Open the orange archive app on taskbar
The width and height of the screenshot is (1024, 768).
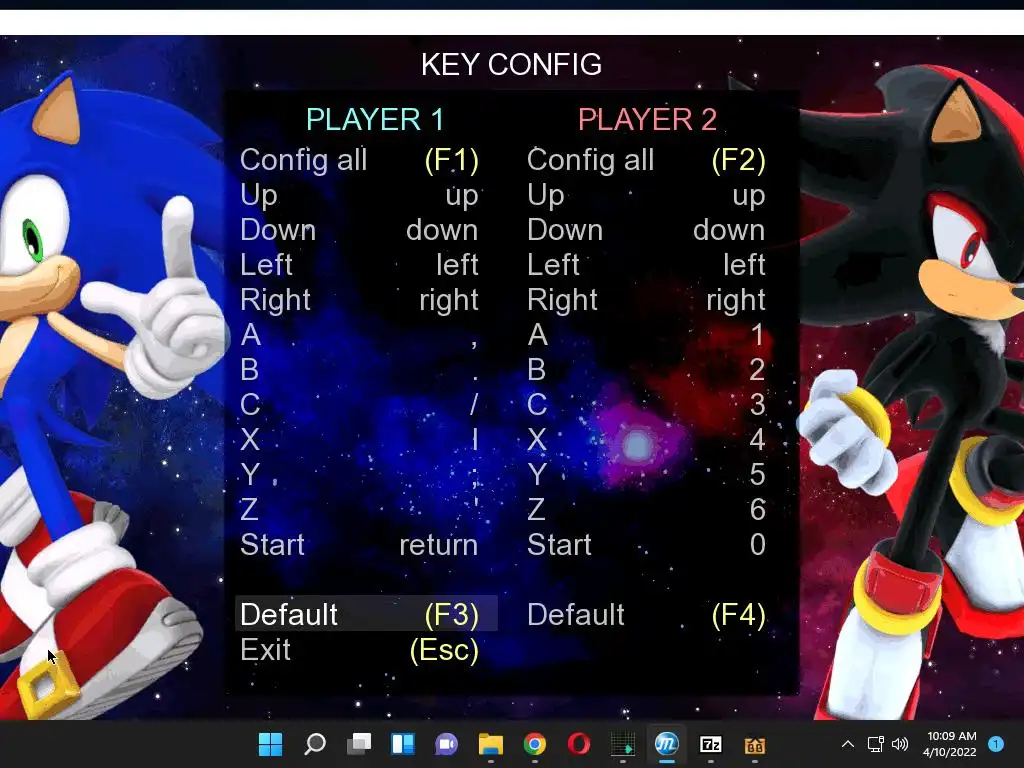point(754,744)
